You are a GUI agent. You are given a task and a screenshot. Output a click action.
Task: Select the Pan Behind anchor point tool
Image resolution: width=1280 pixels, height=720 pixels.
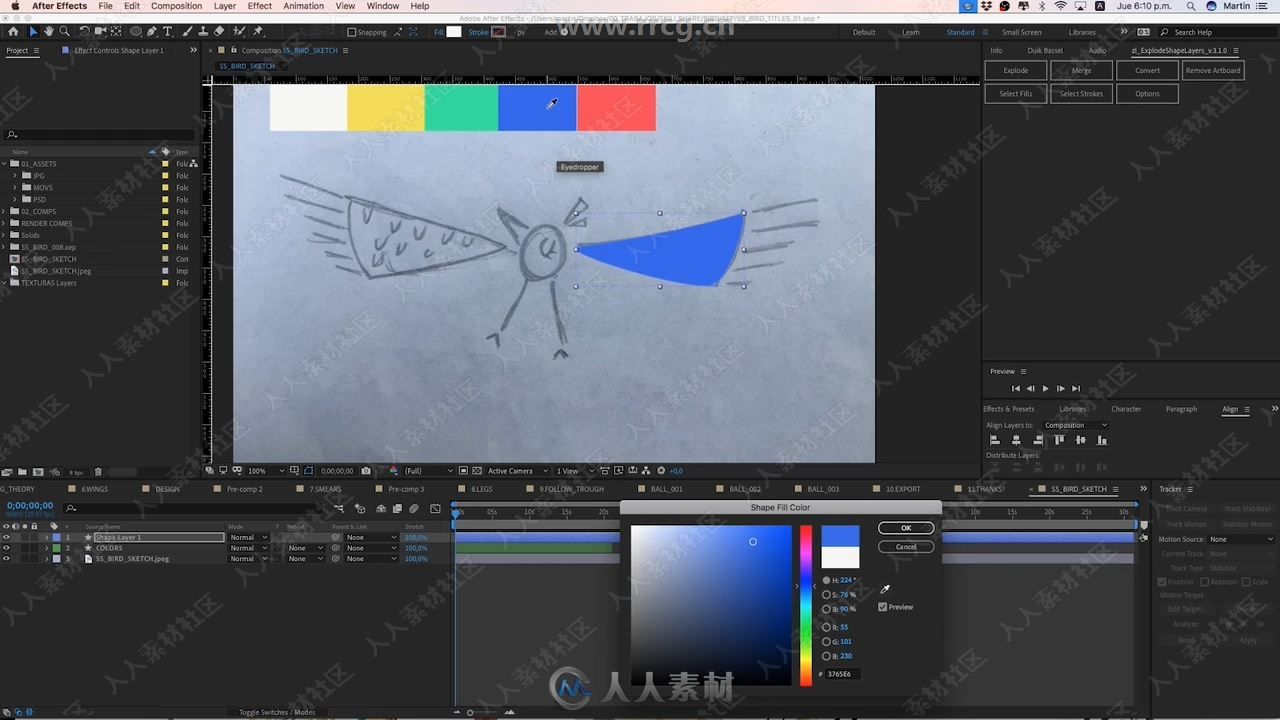[x=116, y=31]
